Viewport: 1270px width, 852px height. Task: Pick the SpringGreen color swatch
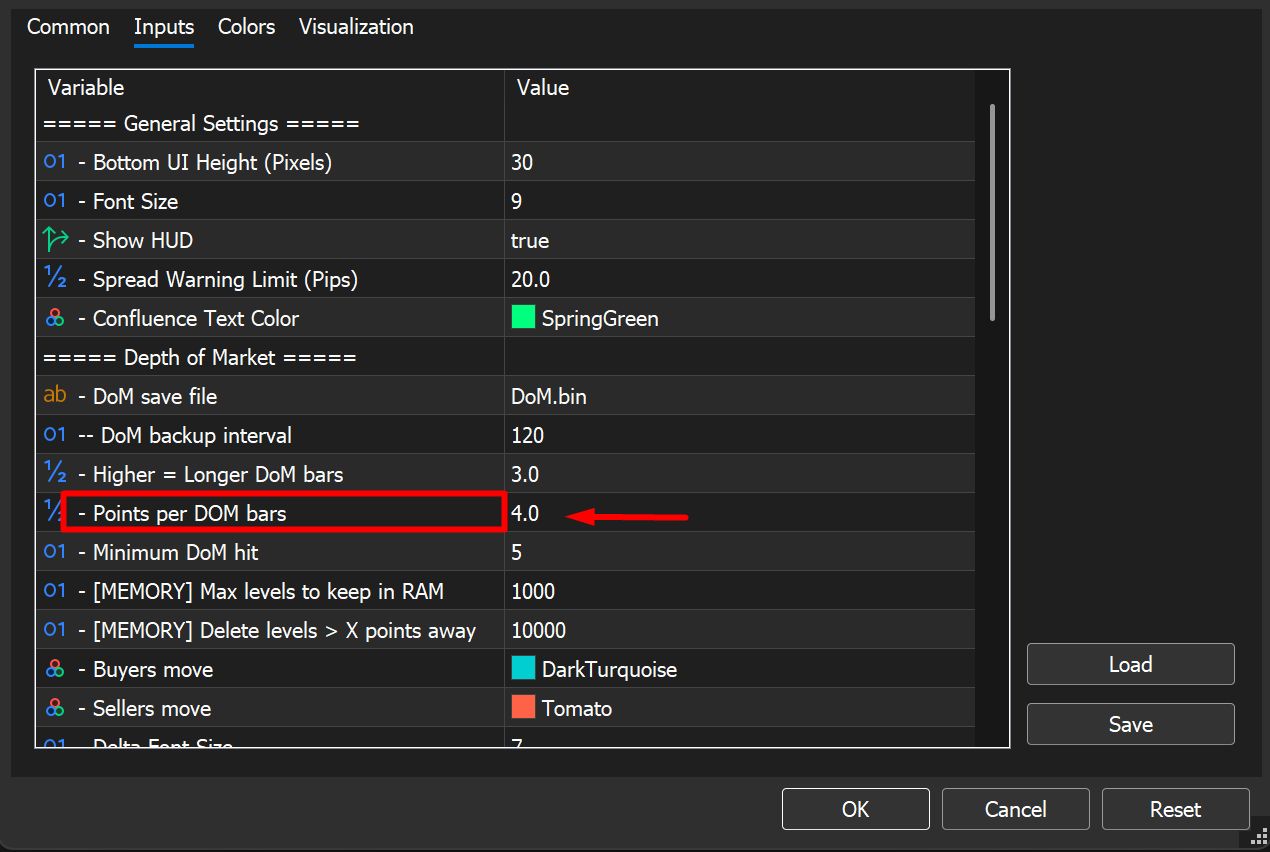(523, 318)
